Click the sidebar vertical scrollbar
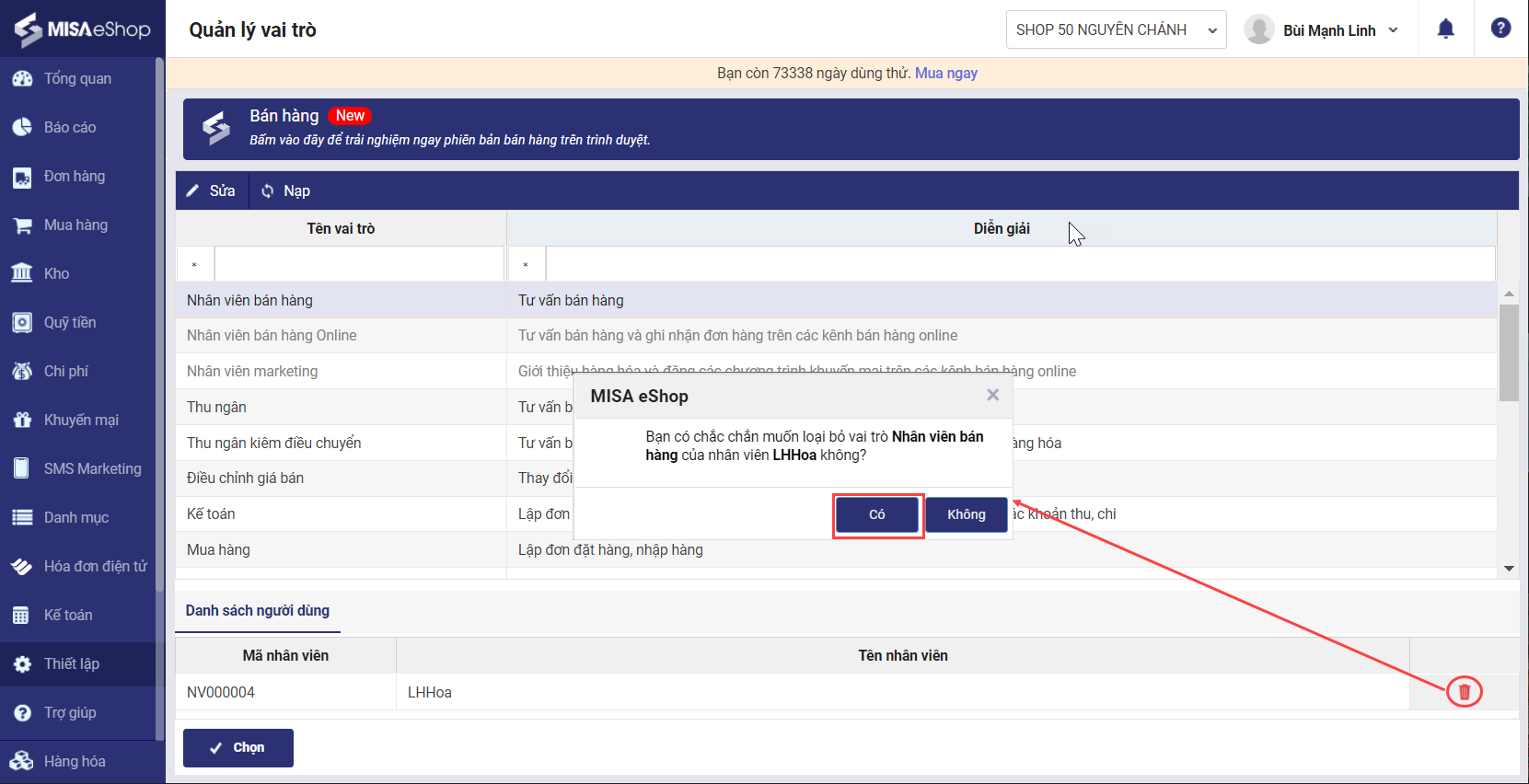 159,324
